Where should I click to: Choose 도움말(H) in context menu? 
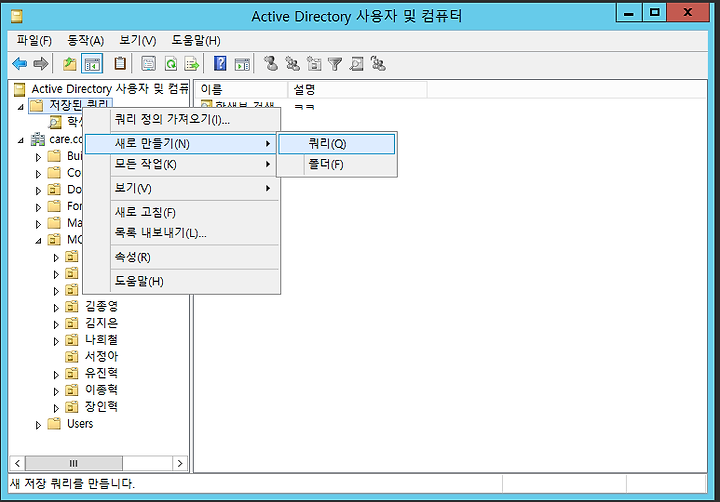182,281
